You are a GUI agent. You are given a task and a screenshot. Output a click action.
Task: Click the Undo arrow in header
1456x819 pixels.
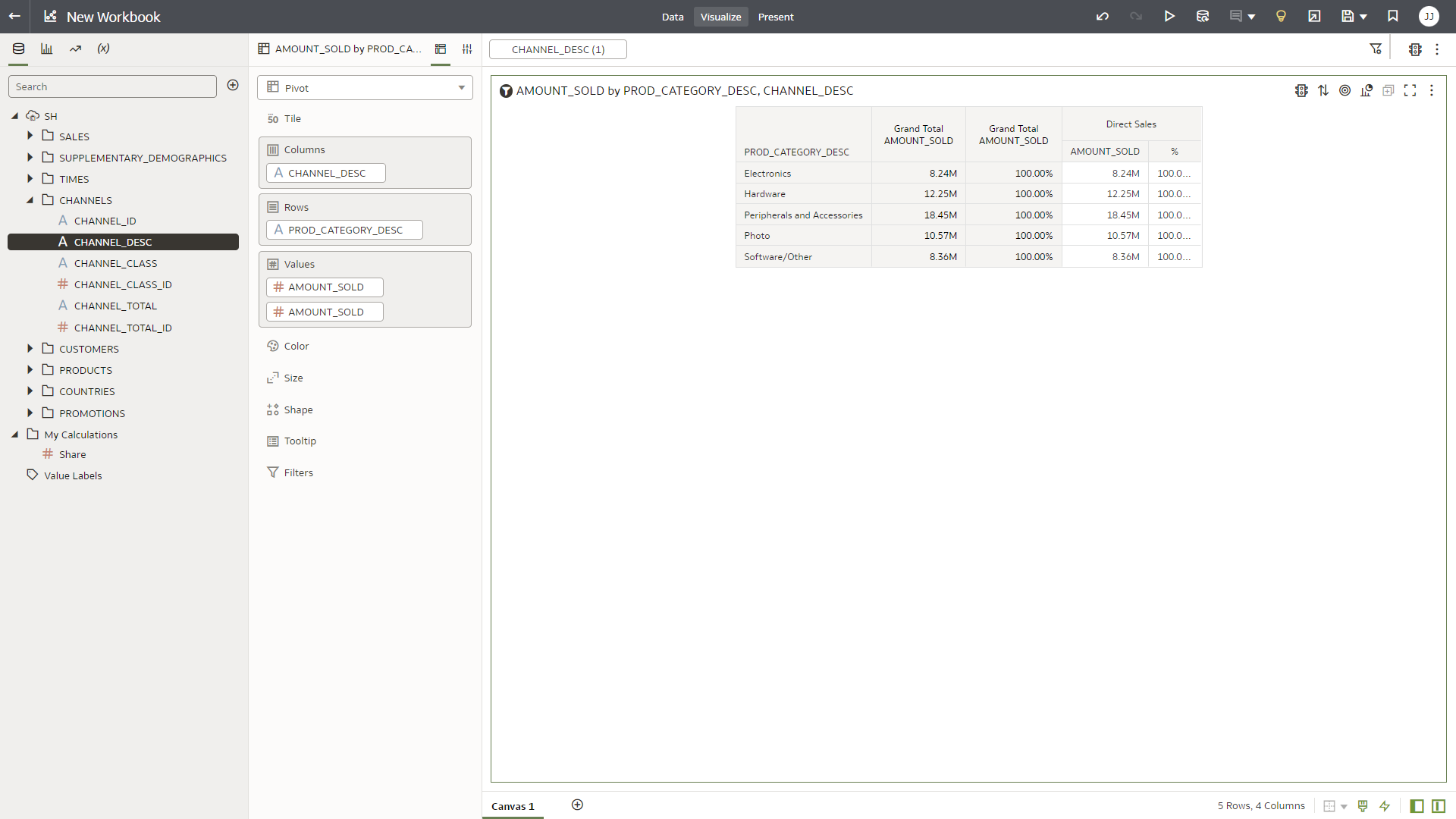1103,17
